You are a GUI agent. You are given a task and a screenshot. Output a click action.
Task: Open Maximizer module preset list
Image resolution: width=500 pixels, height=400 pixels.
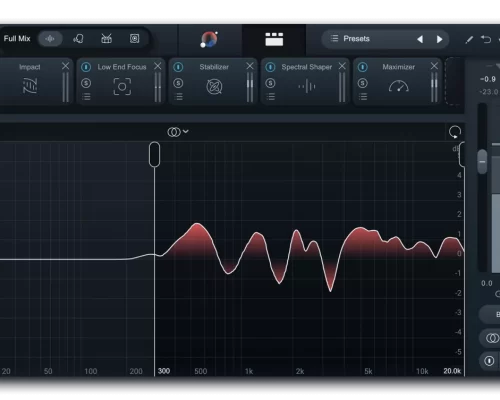coord(363,97)
